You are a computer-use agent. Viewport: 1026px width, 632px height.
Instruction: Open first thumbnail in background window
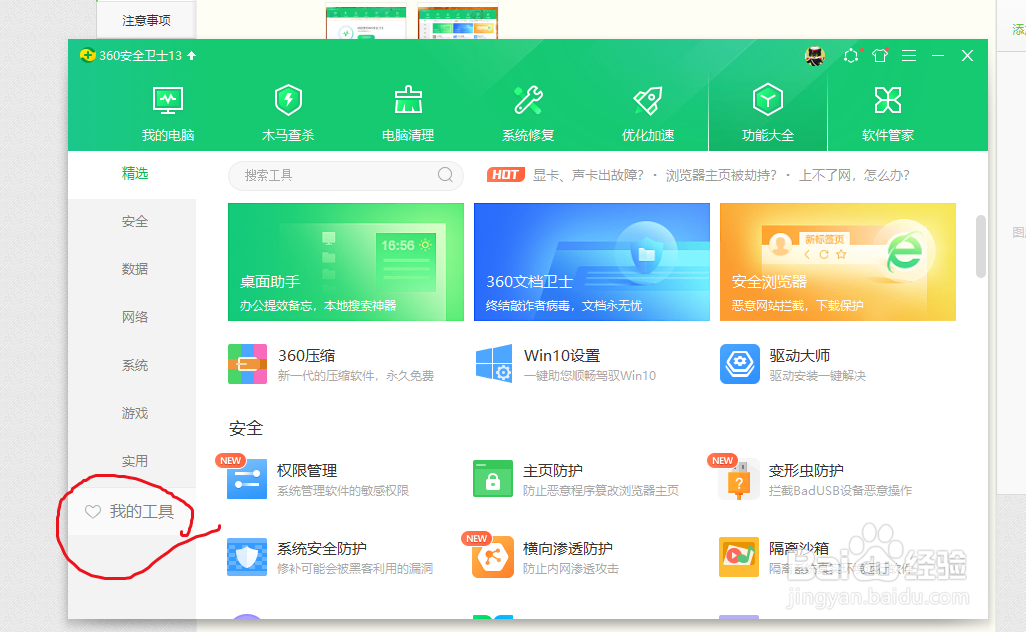point(366,23)
